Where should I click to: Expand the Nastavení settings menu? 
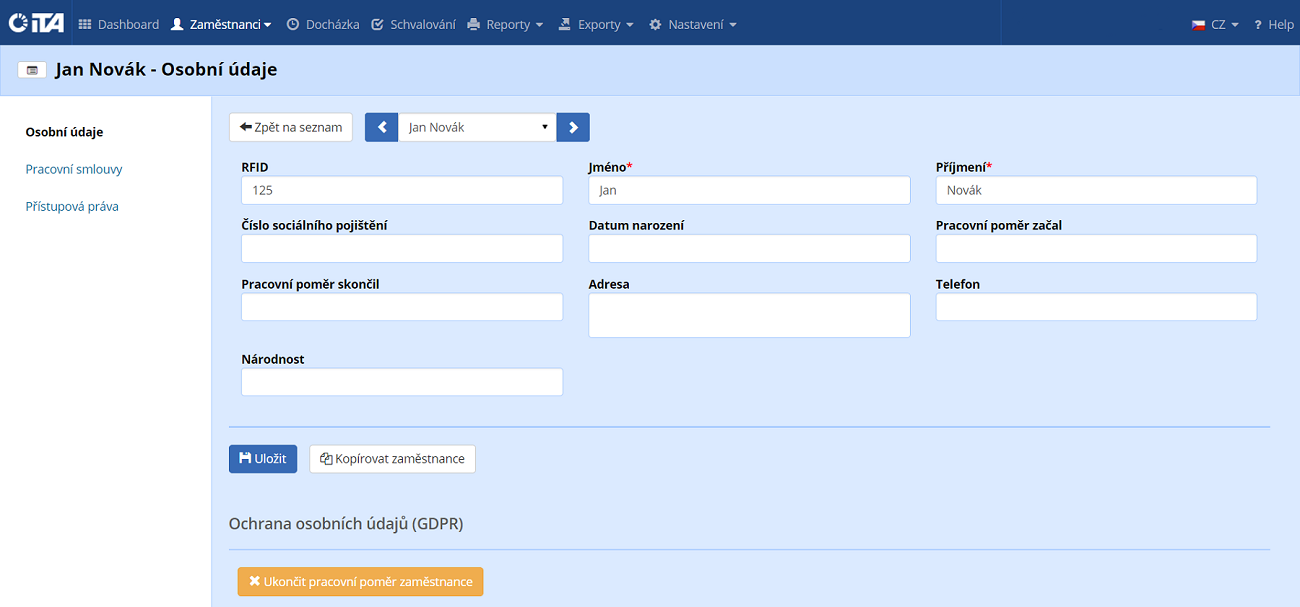[x=693, y=24]
